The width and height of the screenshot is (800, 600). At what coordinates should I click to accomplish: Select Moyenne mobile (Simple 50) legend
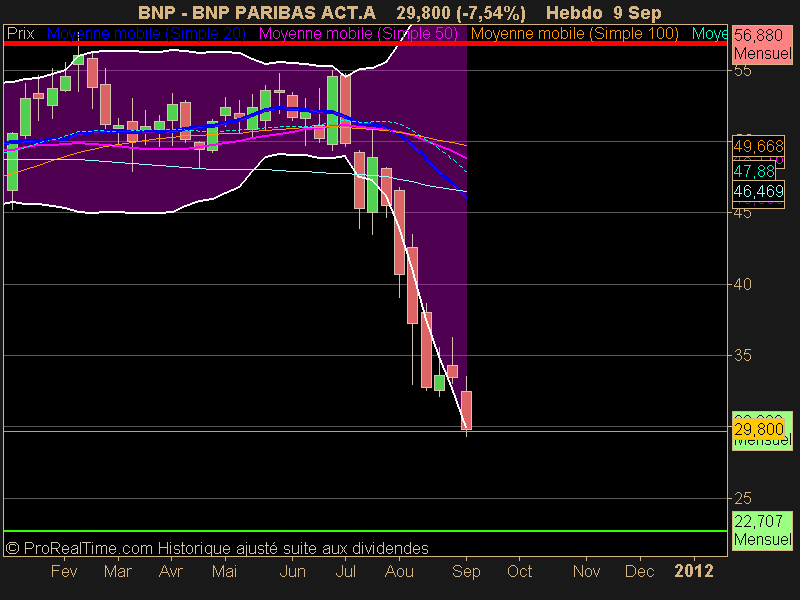tap(359, 34)
